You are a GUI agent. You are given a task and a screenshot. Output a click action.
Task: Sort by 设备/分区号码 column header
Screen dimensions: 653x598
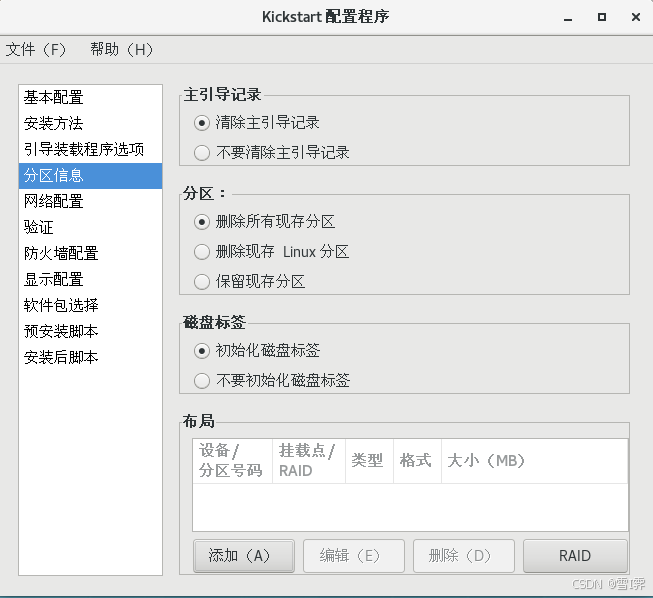tap(232, 461)
